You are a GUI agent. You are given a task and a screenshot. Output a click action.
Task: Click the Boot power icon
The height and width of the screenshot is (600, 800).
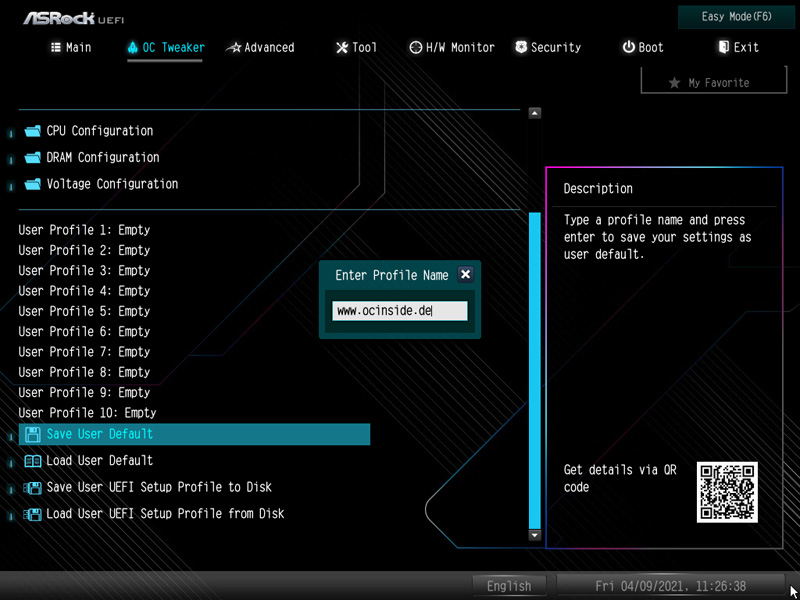coord(628,47)
